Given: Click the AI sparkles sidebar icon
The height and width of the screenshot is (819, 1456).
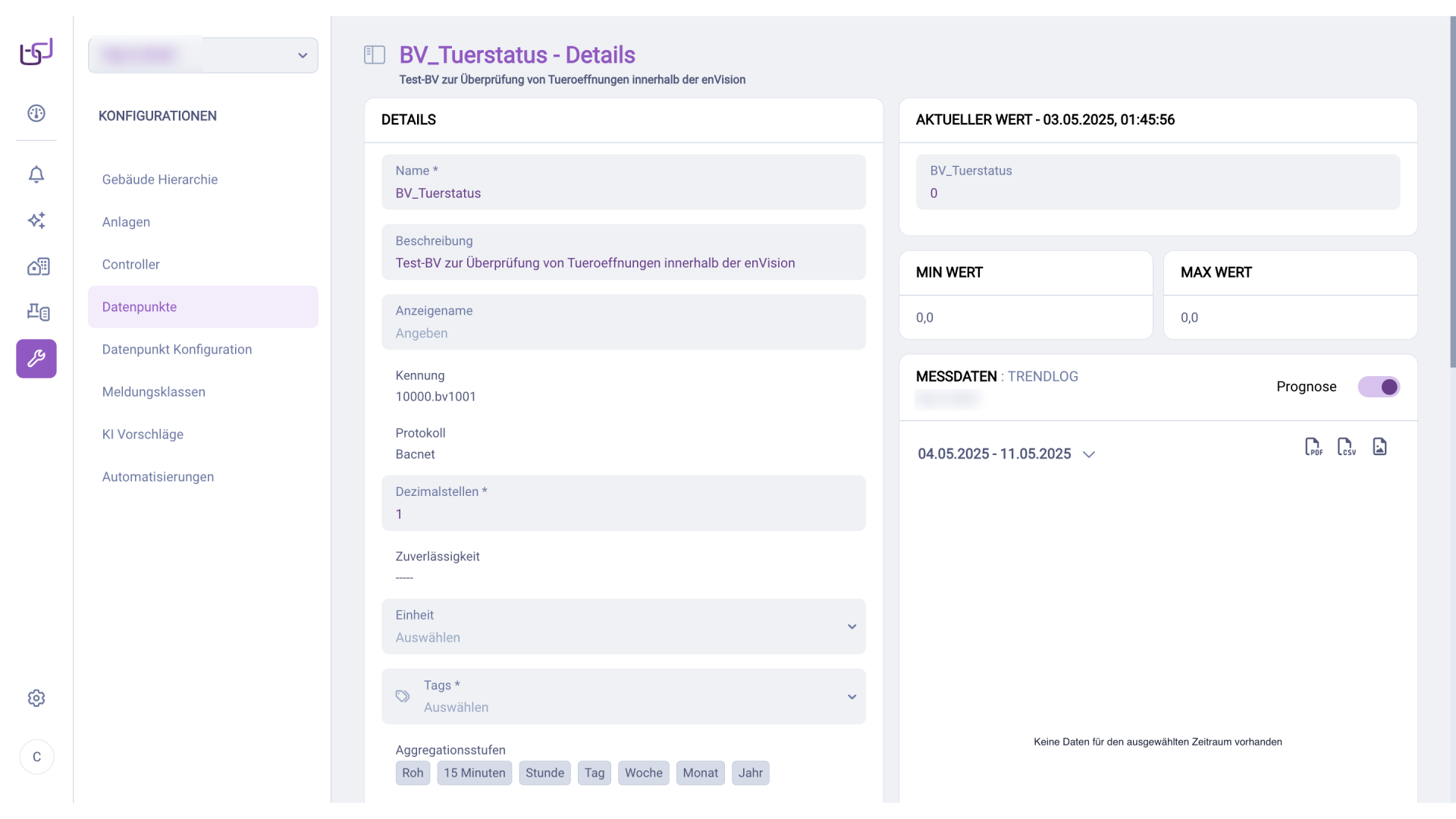Looking at the screenshot, I should click(x=36, y=221).
